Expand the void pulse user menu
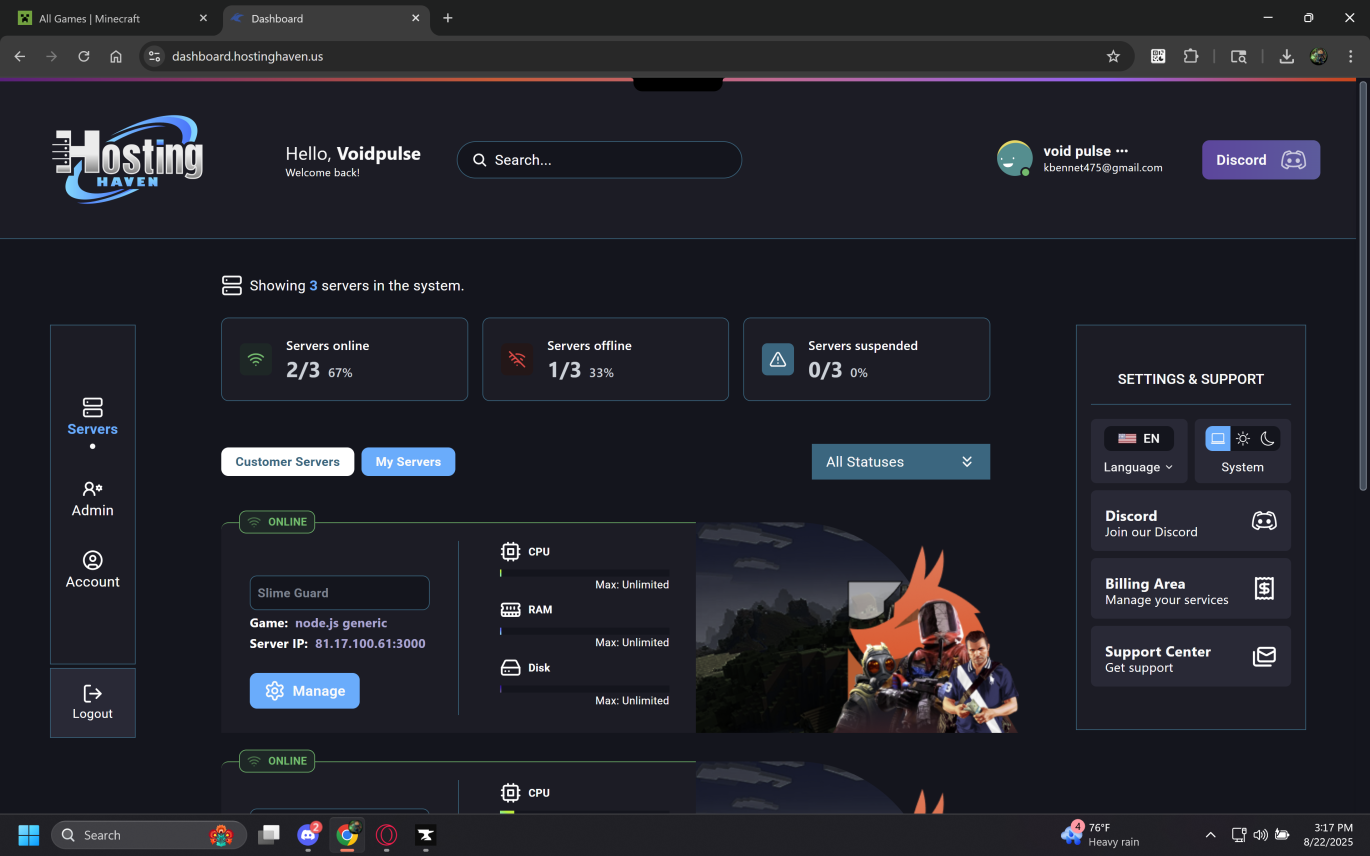Screen dimensions: 1370x856 [x=1121, y=151]
